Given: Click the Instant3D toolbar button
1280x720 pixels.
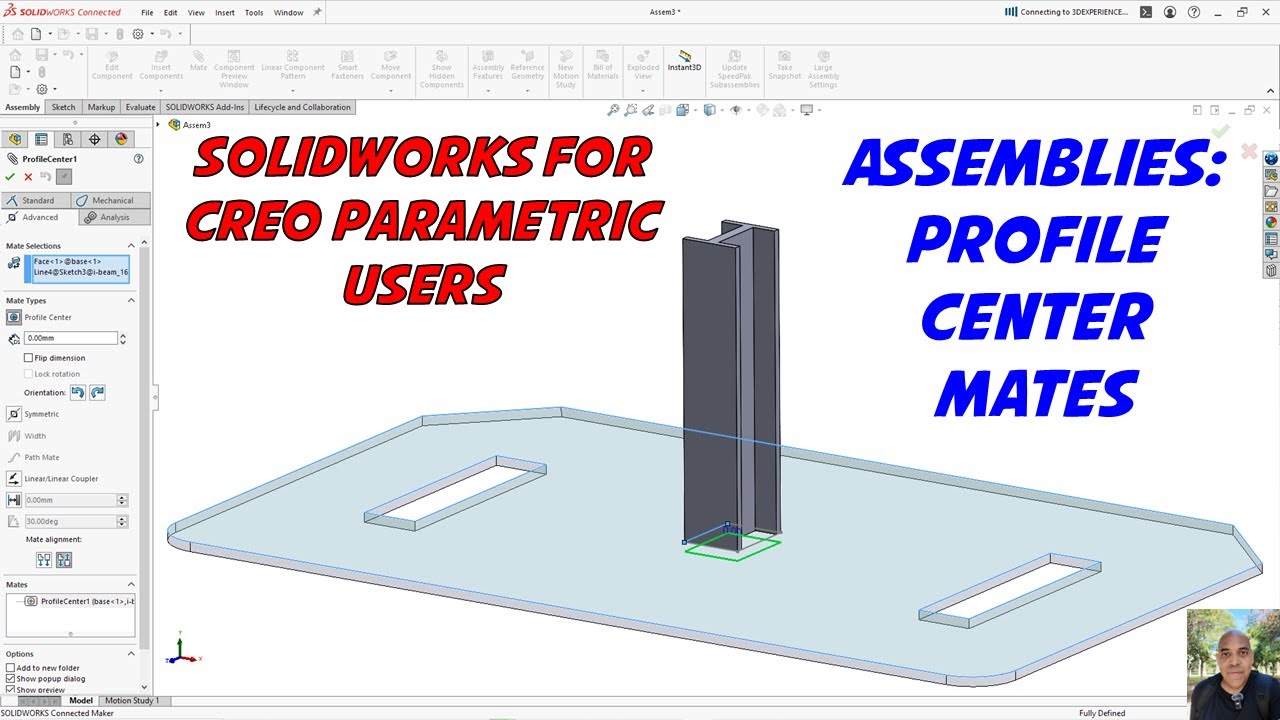Looking at the screenshot, I should coord(684,61).
